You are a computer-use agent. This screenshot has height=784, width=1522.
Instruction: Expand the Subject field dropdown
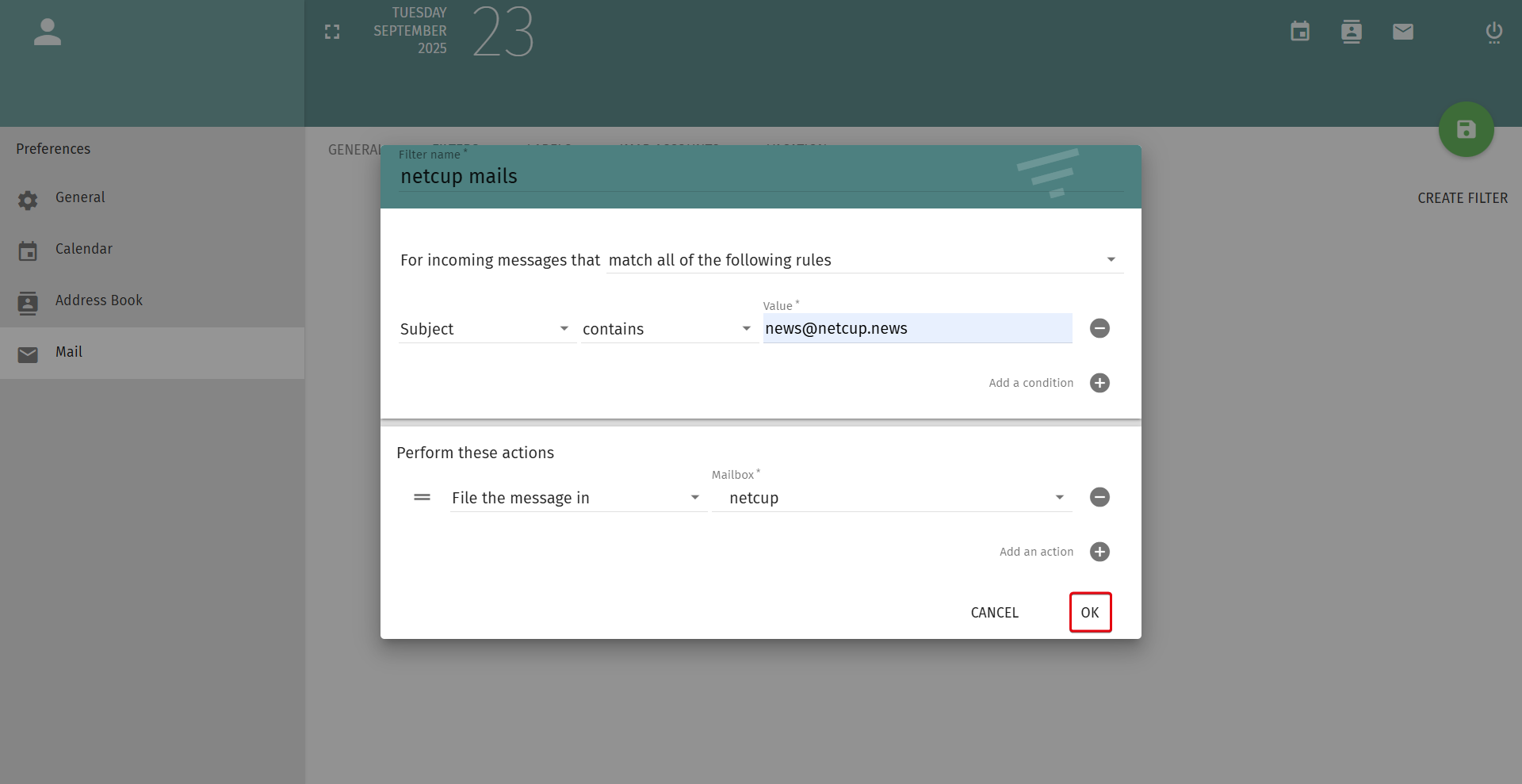point(485,329)
